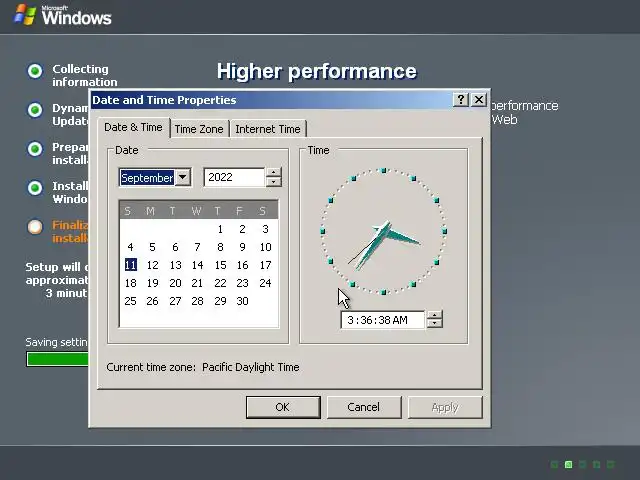This screenshot has height=480, width=640.
Task: Select day 23 in the calendar
Action: tap(242, 283)
